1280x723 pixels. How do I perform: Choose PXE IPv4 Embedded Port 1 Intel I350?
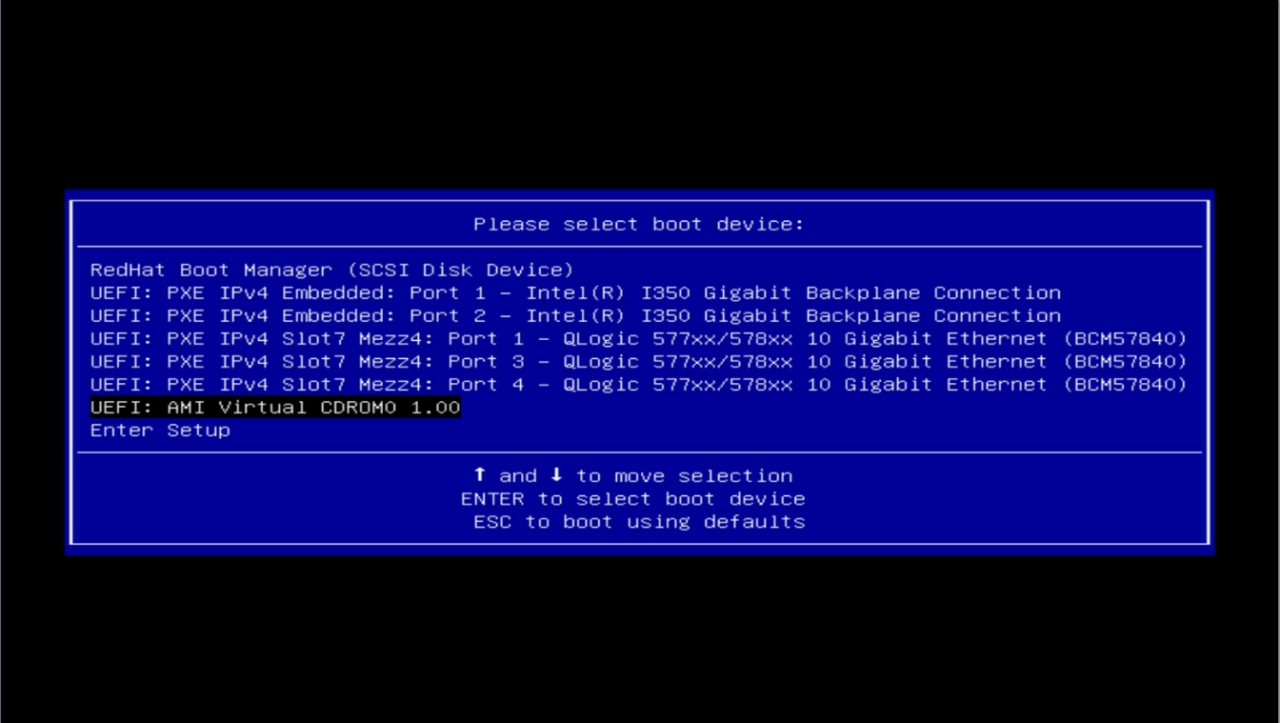[x=575, y=293]
